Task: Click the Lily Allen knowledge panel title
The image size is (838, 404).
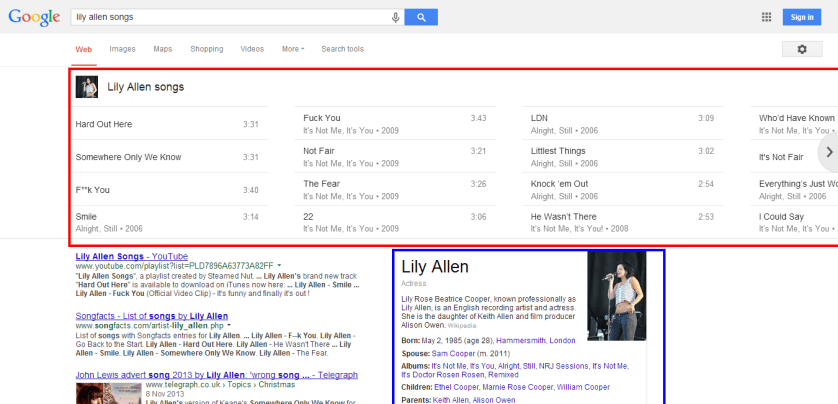Action: click(x=435, y=267)
